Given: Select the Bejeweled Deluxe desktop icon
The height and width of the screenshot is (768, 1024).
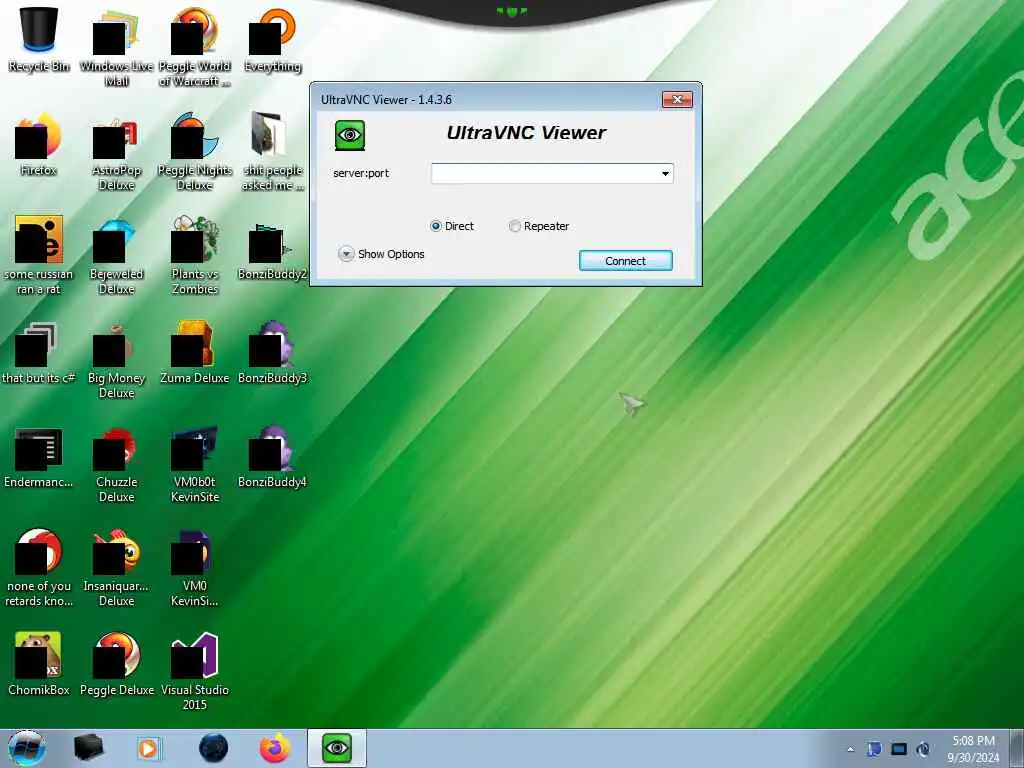Looking at the screenshot, I should click(x=116, y=255).
